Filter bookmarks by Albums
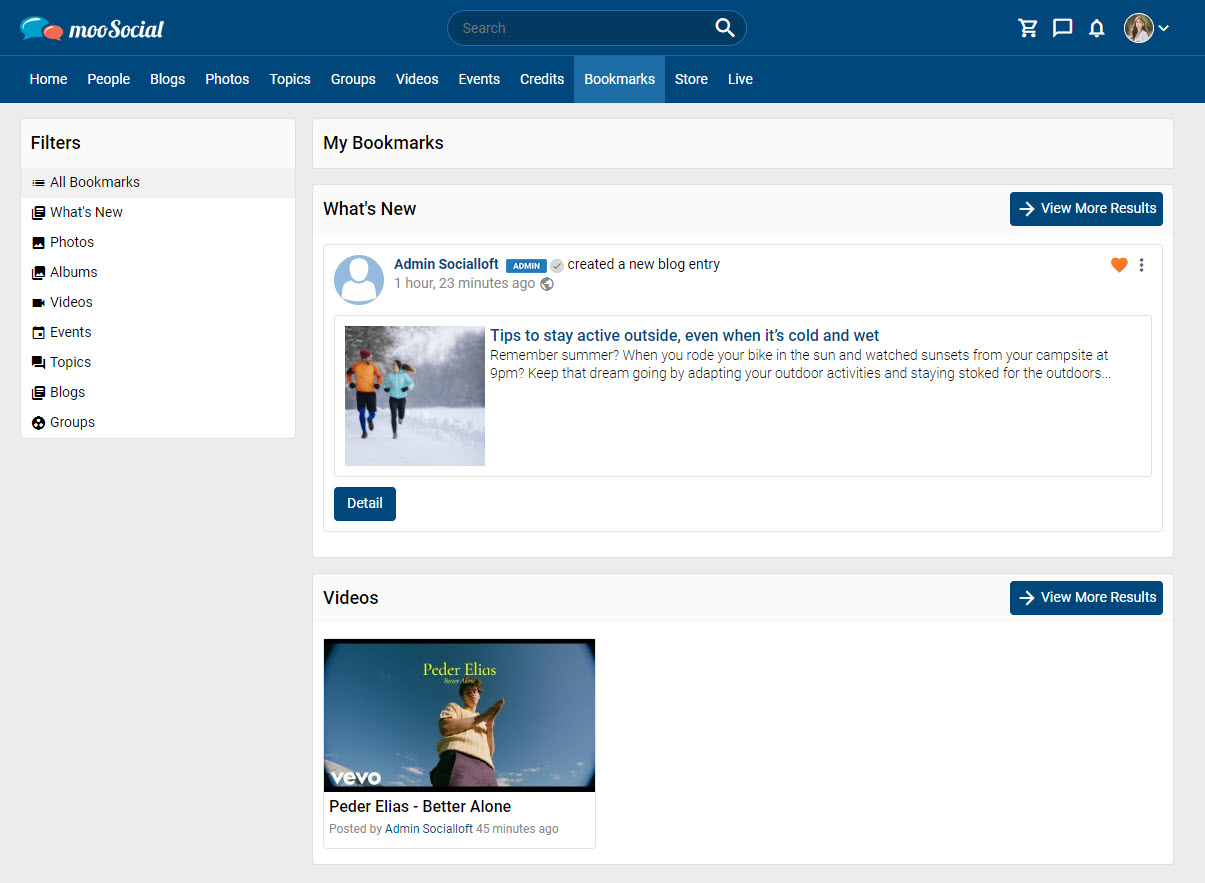1205x883 pixels. [x=158, y=272]
